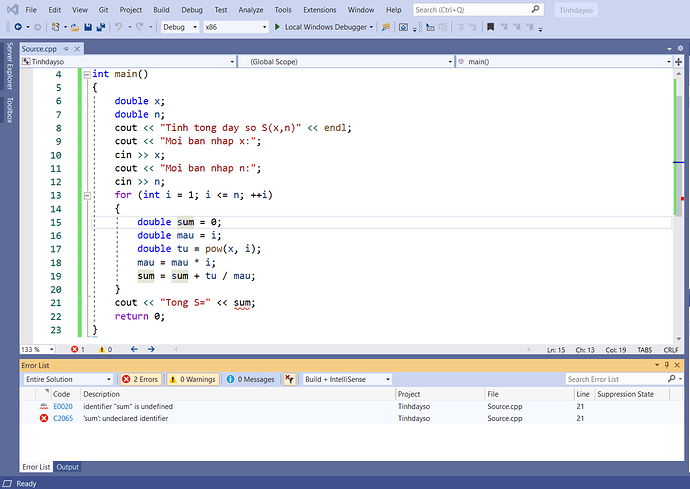Screen dimensions: 690x489
Task: Start debugging with green play icon
Action: click(277, 27)
